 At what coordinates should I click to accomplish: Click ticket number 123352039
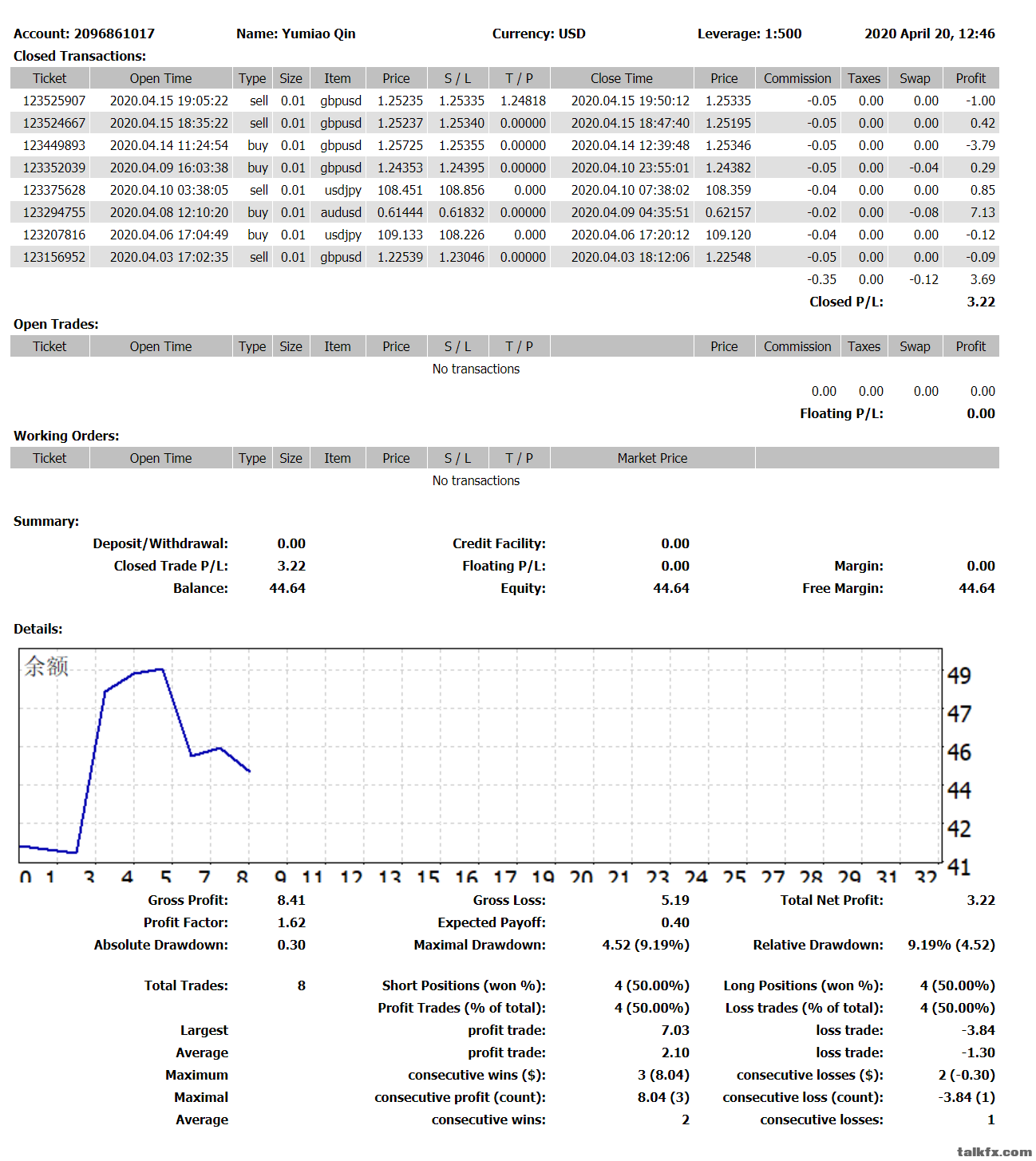tap(53, 168)
